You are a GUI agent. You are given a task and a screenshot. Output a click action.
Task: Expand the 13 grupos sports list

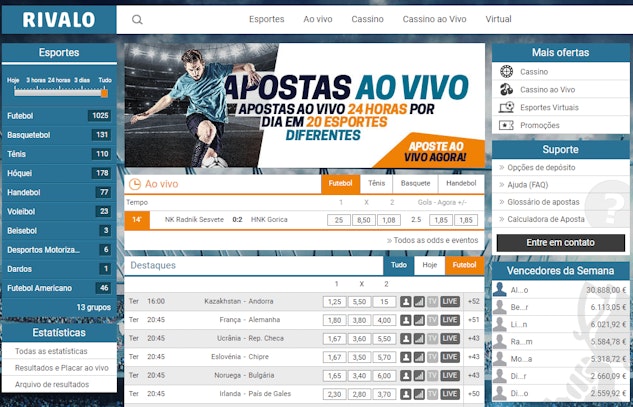[93, 306]
